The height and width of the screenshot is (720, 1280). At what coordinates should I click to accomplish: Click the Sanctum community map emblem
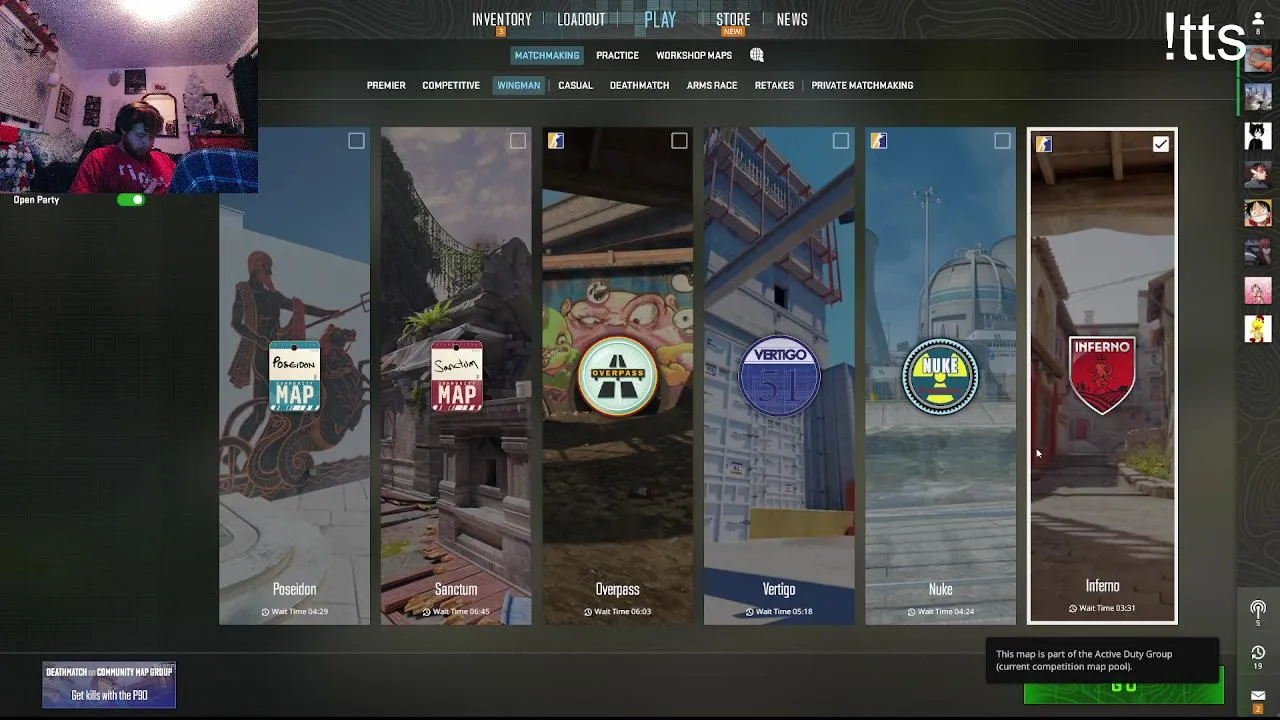[456, 377]
